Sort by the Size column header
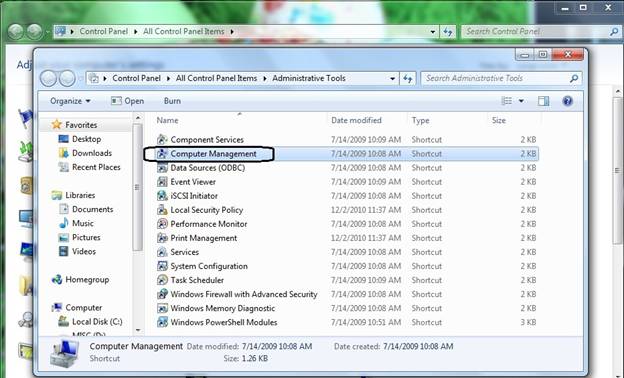 coord(499,120)
